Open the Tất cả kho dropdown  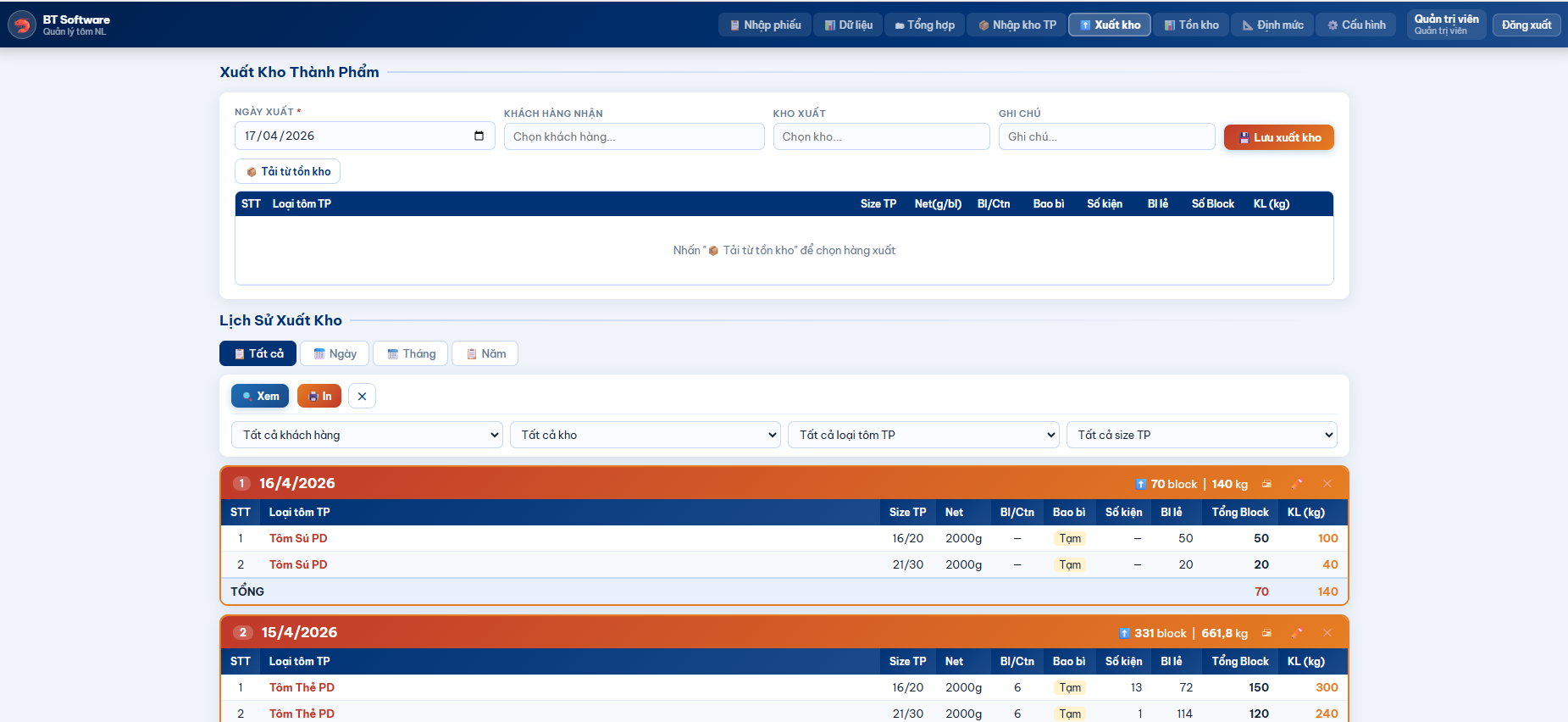645,435
